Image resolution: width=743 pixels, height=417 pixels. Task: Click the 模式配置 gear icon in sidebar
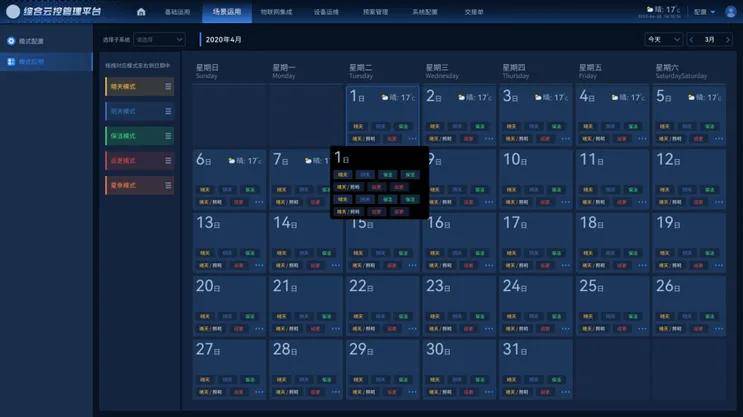coord(11,41)
